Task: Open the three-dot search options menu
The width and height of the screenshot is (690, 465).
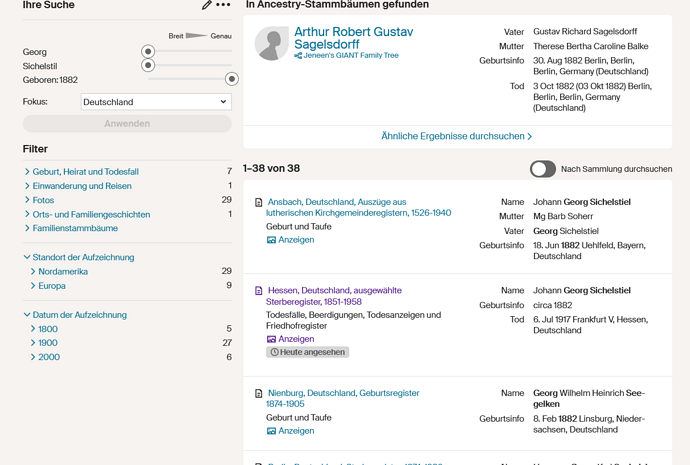Action: click(223, 5)
